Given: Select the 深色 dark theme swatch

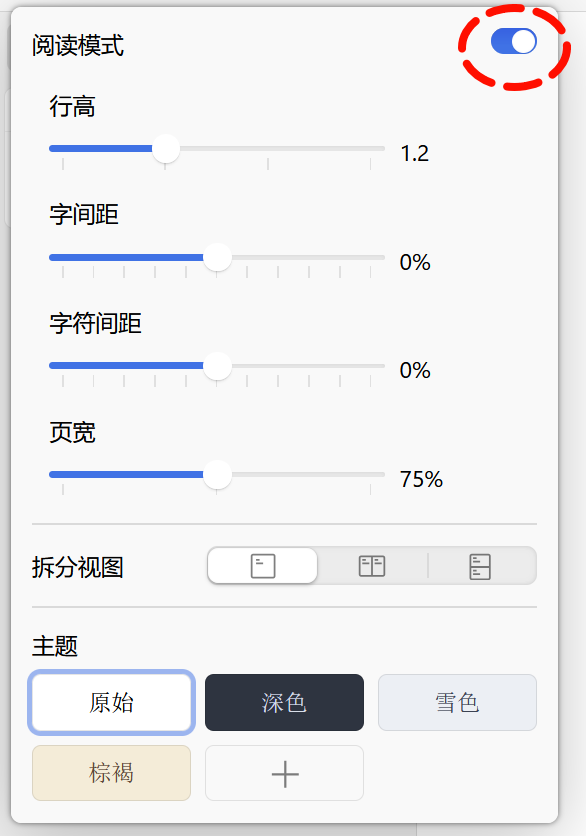Looking at the screenshot, I should tap(284, 703).
